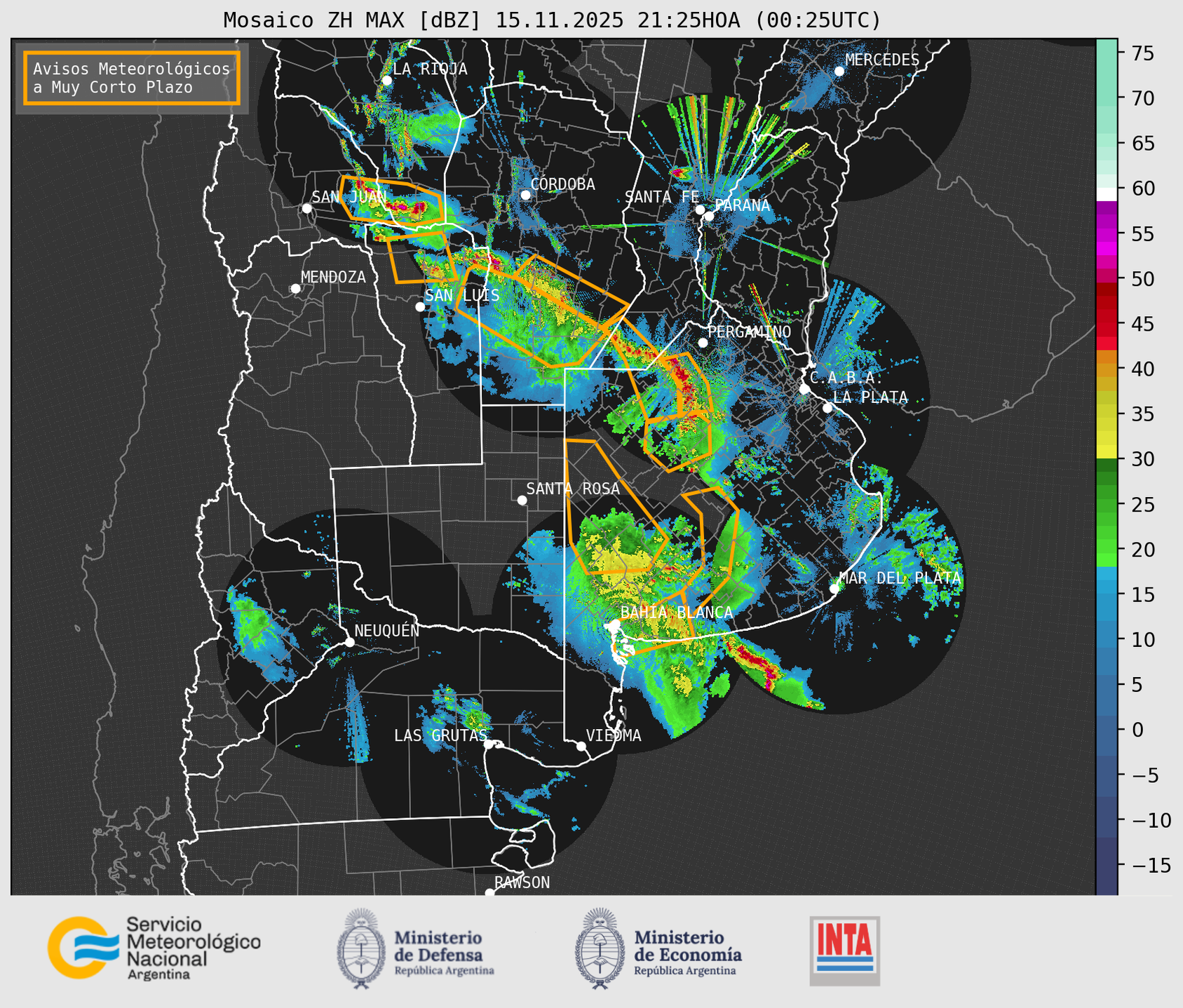Click the white marker dot for La Rioja

386,81
